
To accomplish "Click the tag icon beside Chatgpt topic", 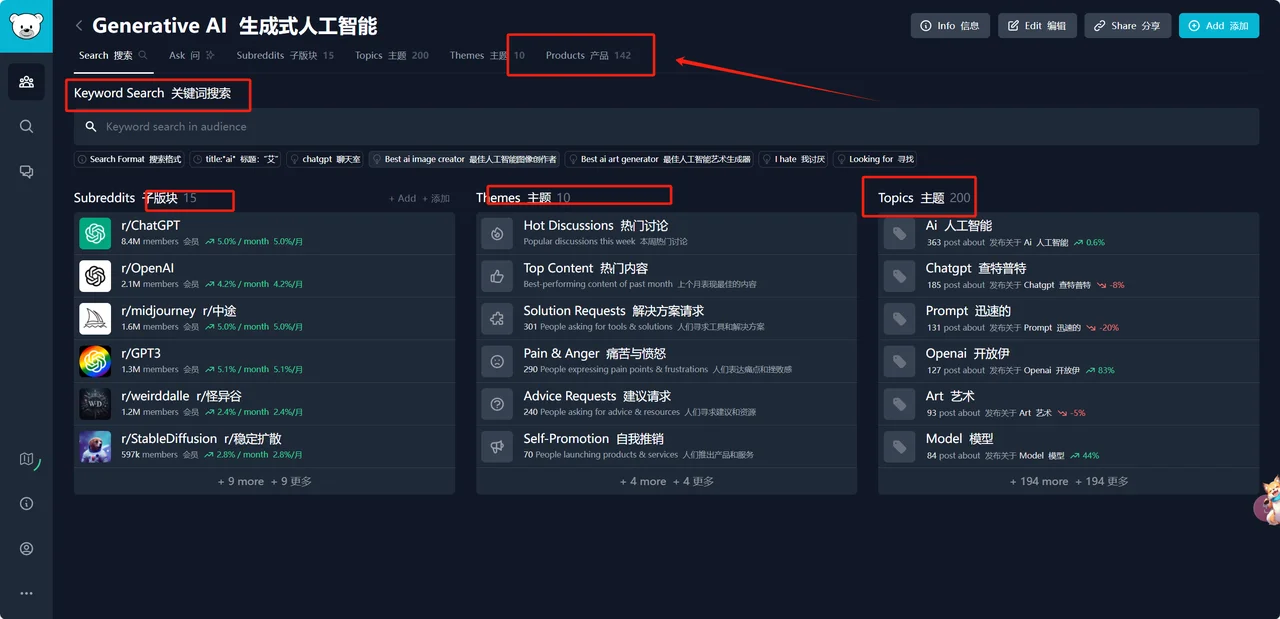I will coord(899,276).
